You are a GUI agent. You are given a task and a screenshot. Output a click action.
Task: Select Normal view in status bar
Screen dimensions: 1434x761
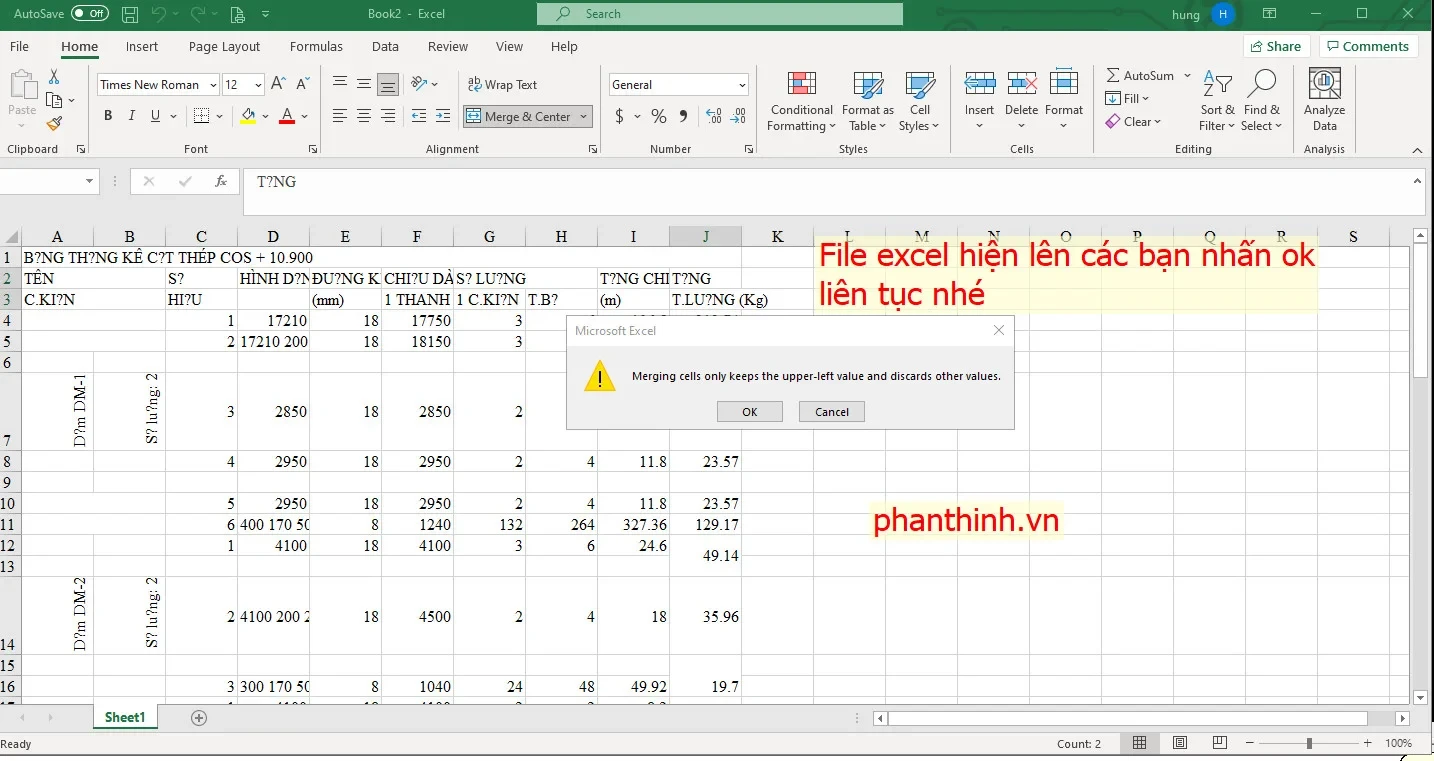tap(1139, 743)
